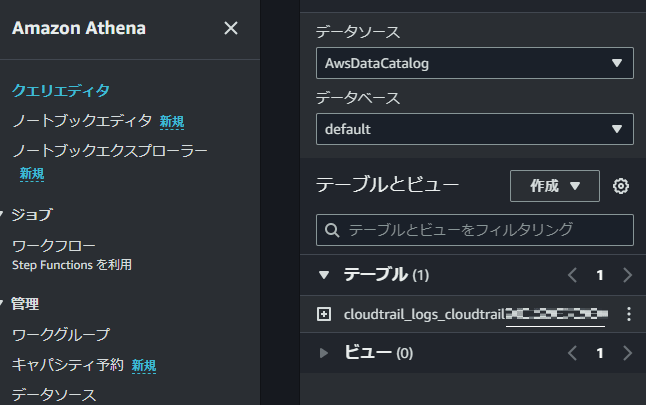Open the ワークグループ page
This screenshot has height=405, width=646.
(61, 335)
